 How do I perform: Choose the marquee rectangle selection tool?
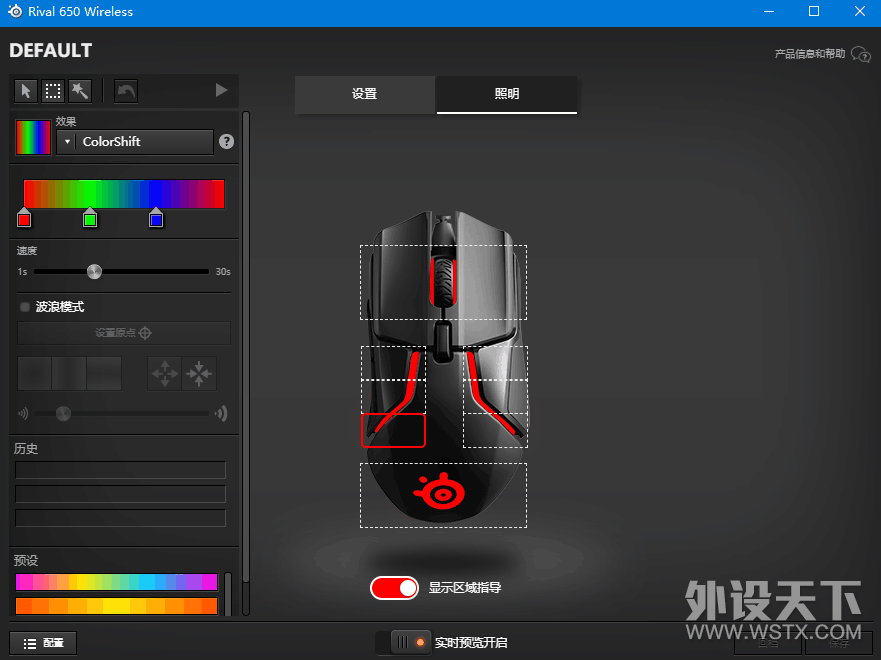53,91
